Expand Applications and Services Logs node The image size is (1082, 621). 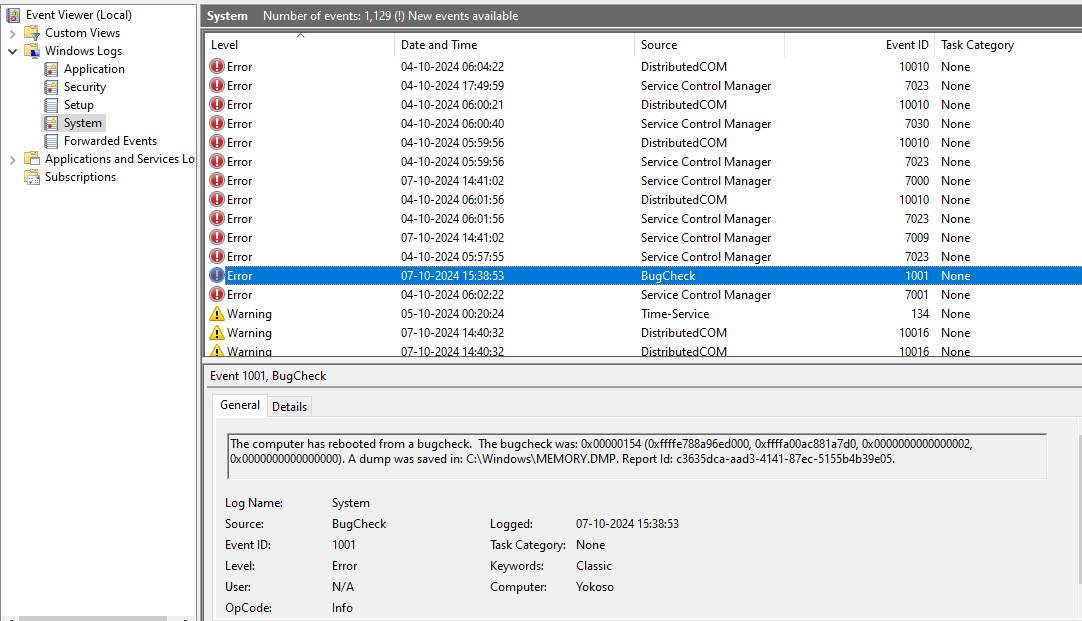pyautogui.click(x=12, y=159)
